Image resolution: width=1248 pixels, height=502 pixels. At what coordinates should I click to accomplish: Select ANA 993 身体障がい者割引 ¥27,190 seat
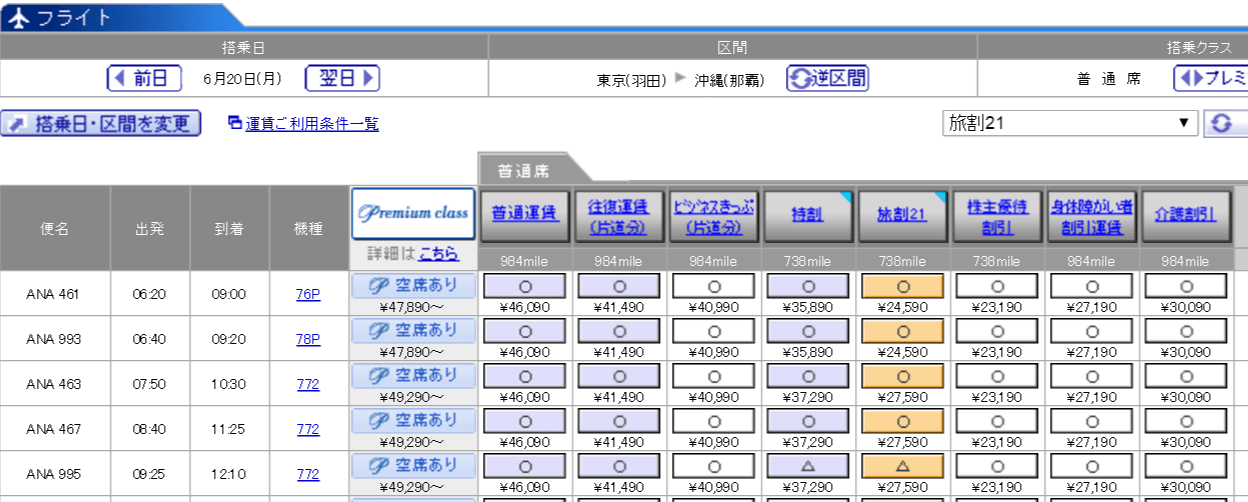pyautogui.click(x=1091, y=331)
